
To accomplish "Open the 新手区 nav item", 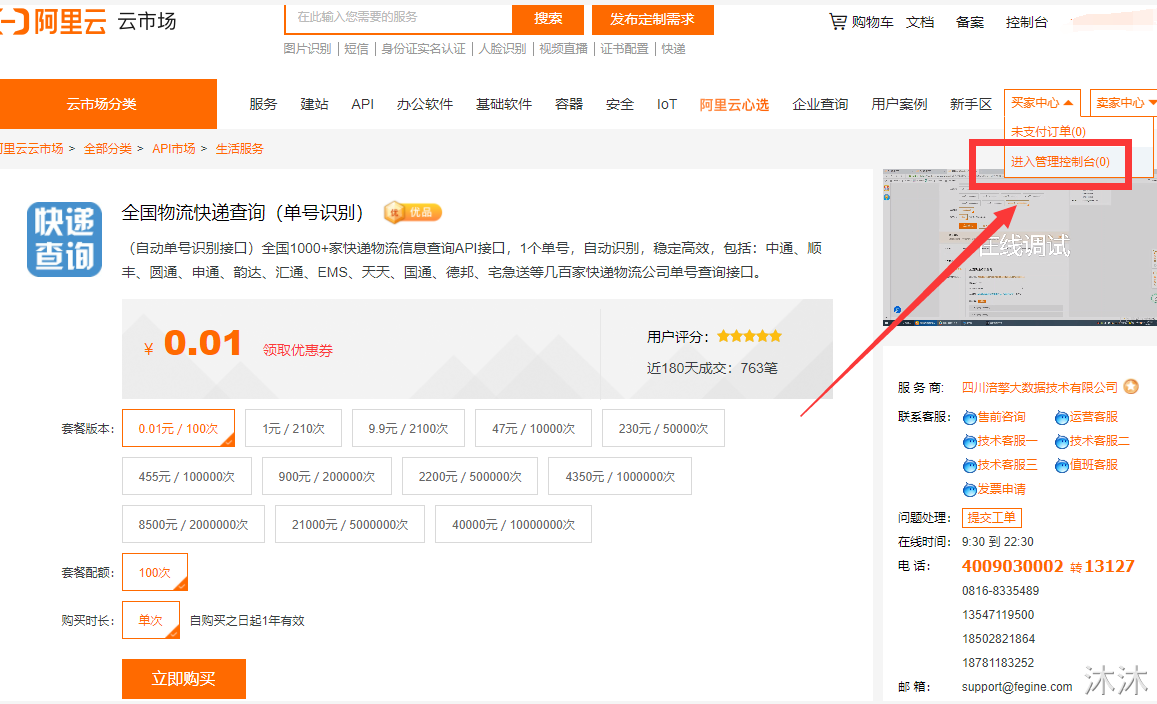I will pos(970,104).
